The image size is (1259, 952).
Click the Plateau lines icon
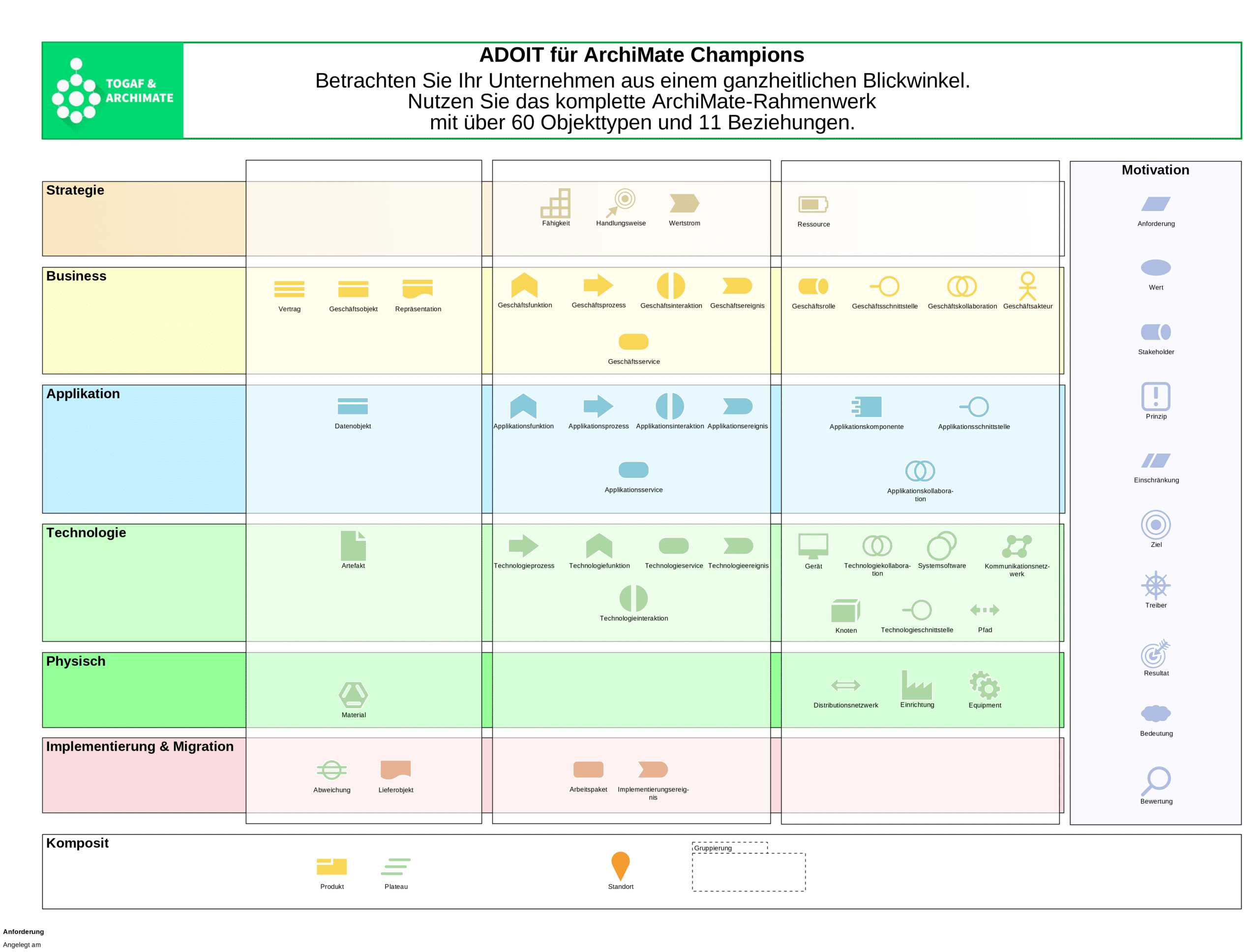click(x=395, y=866)
